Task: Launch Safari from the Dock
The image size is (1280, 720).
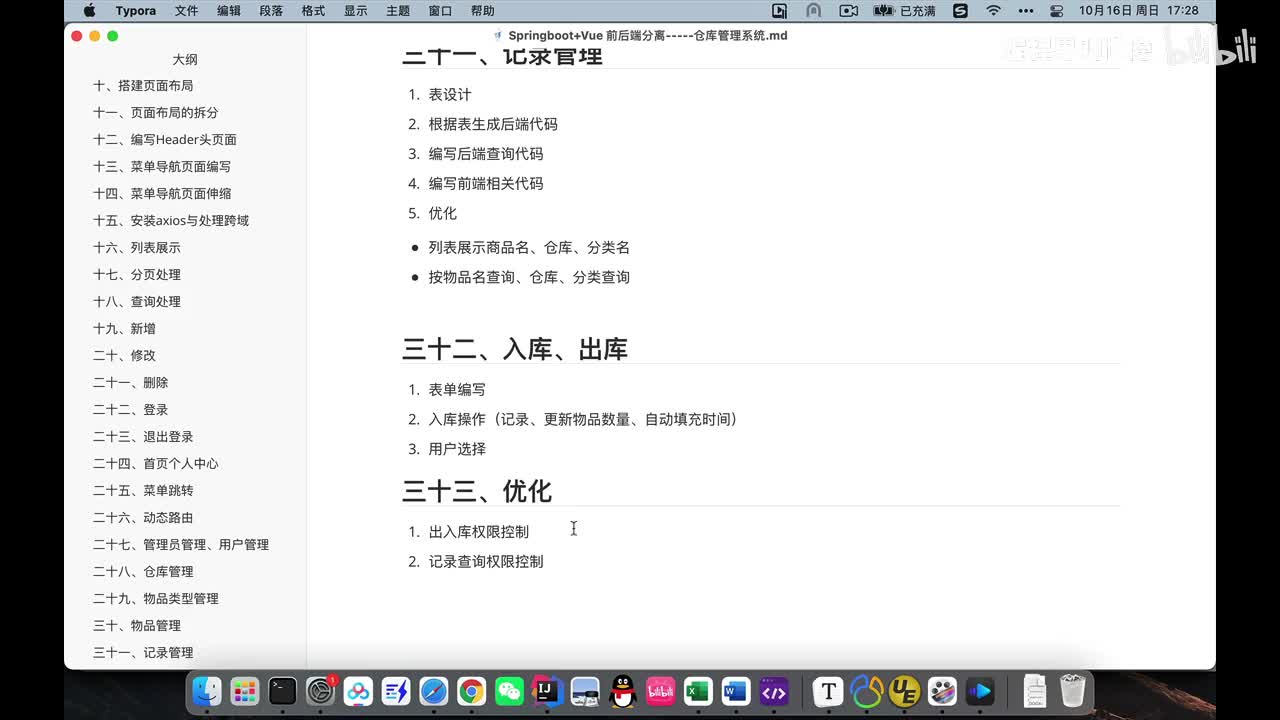Action: 434,691
